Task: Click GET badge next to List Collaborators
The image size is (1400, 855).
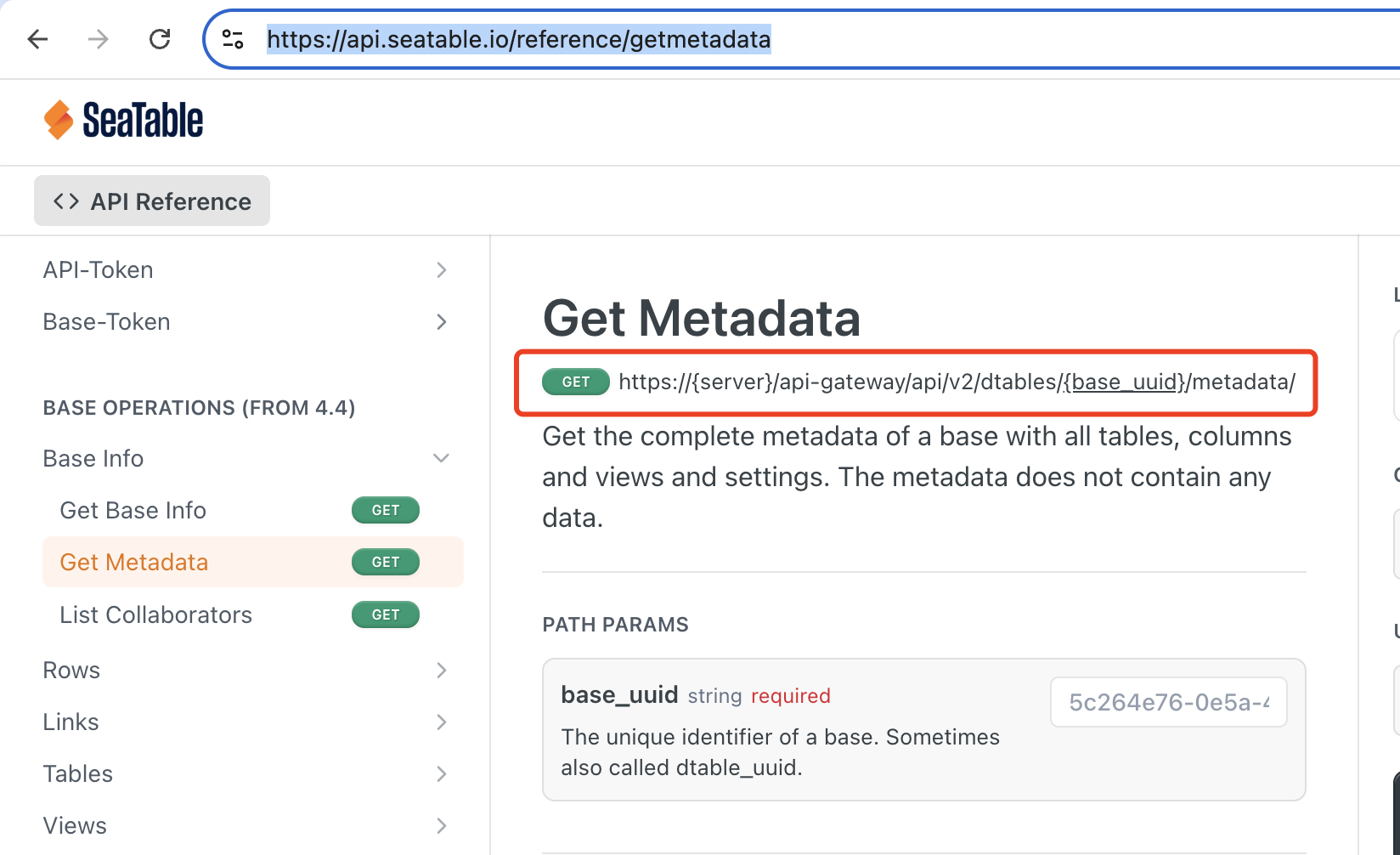Action: point(386,614)
